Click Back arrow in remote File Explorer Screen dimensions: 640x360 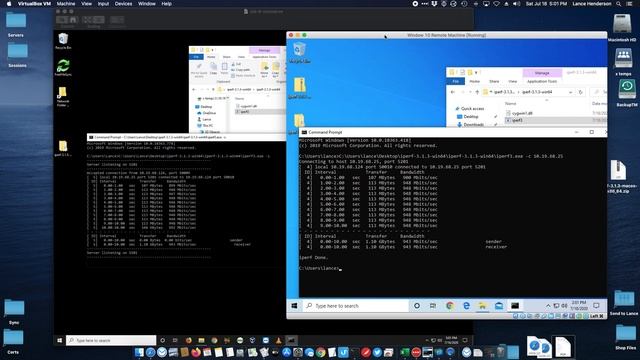click(x=453, y=92)
